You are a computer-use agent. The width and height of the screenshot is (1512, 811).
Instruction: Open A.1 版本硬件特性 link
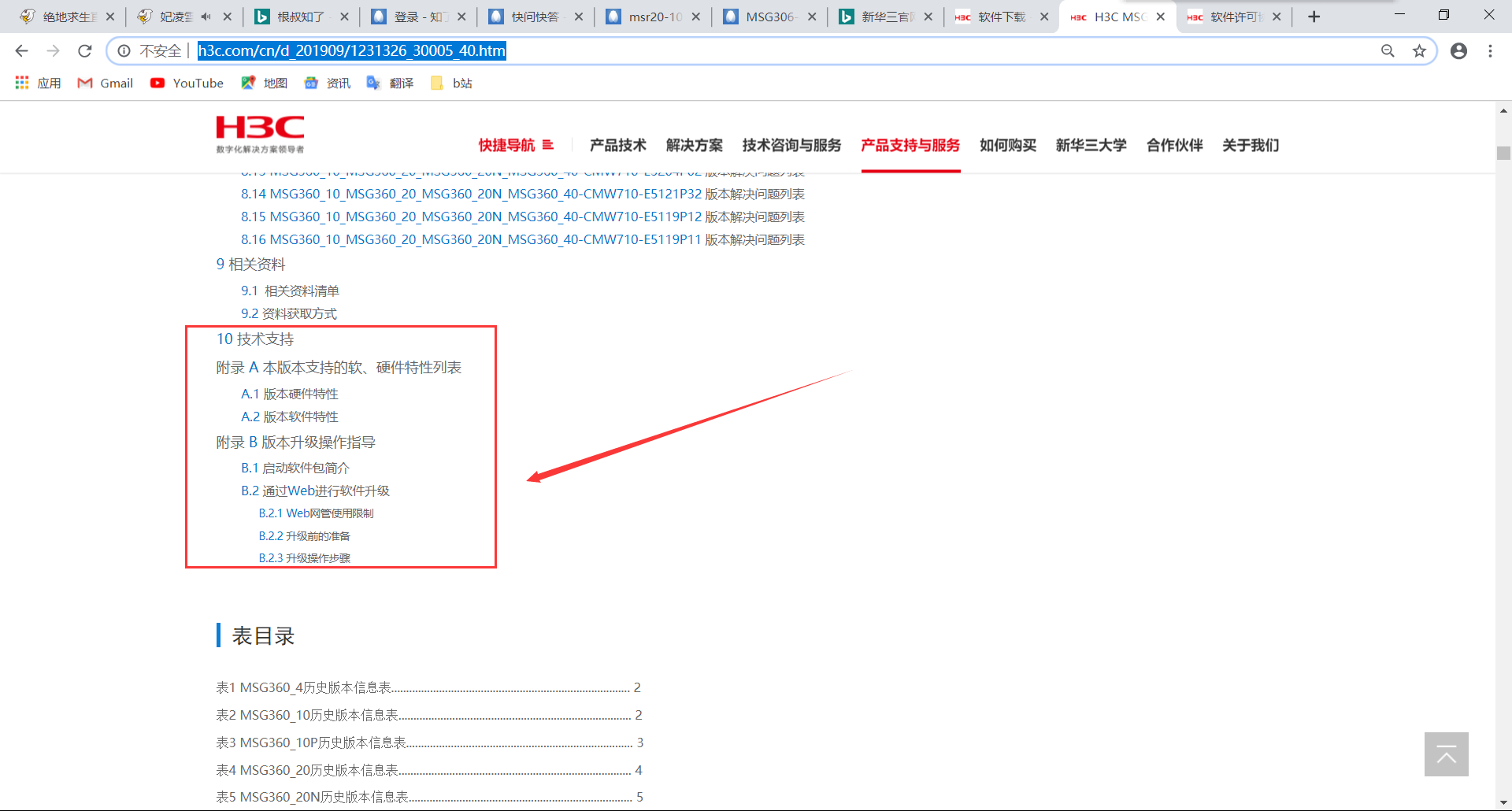click(290, 394)
